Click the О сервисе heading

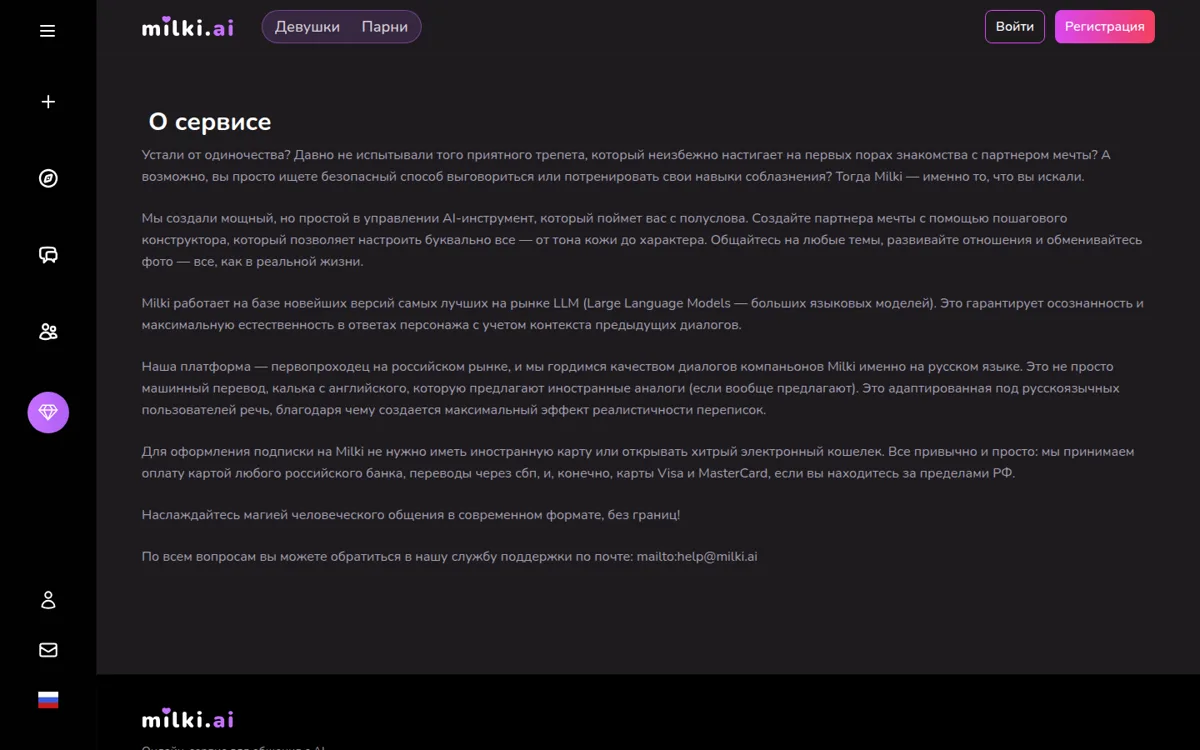[x=210, y=122]
